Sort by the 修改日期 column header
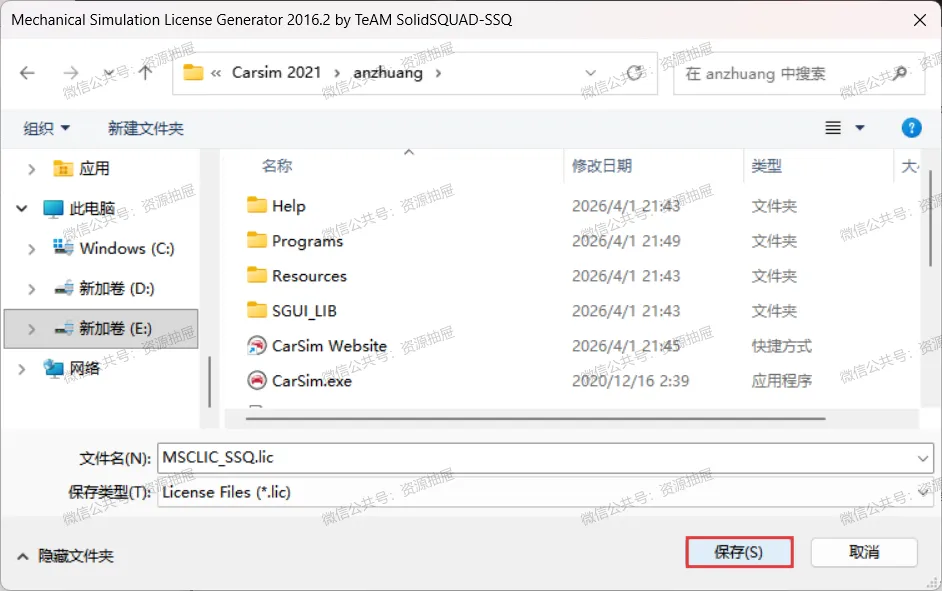942x591 pixels. point(601,166)
